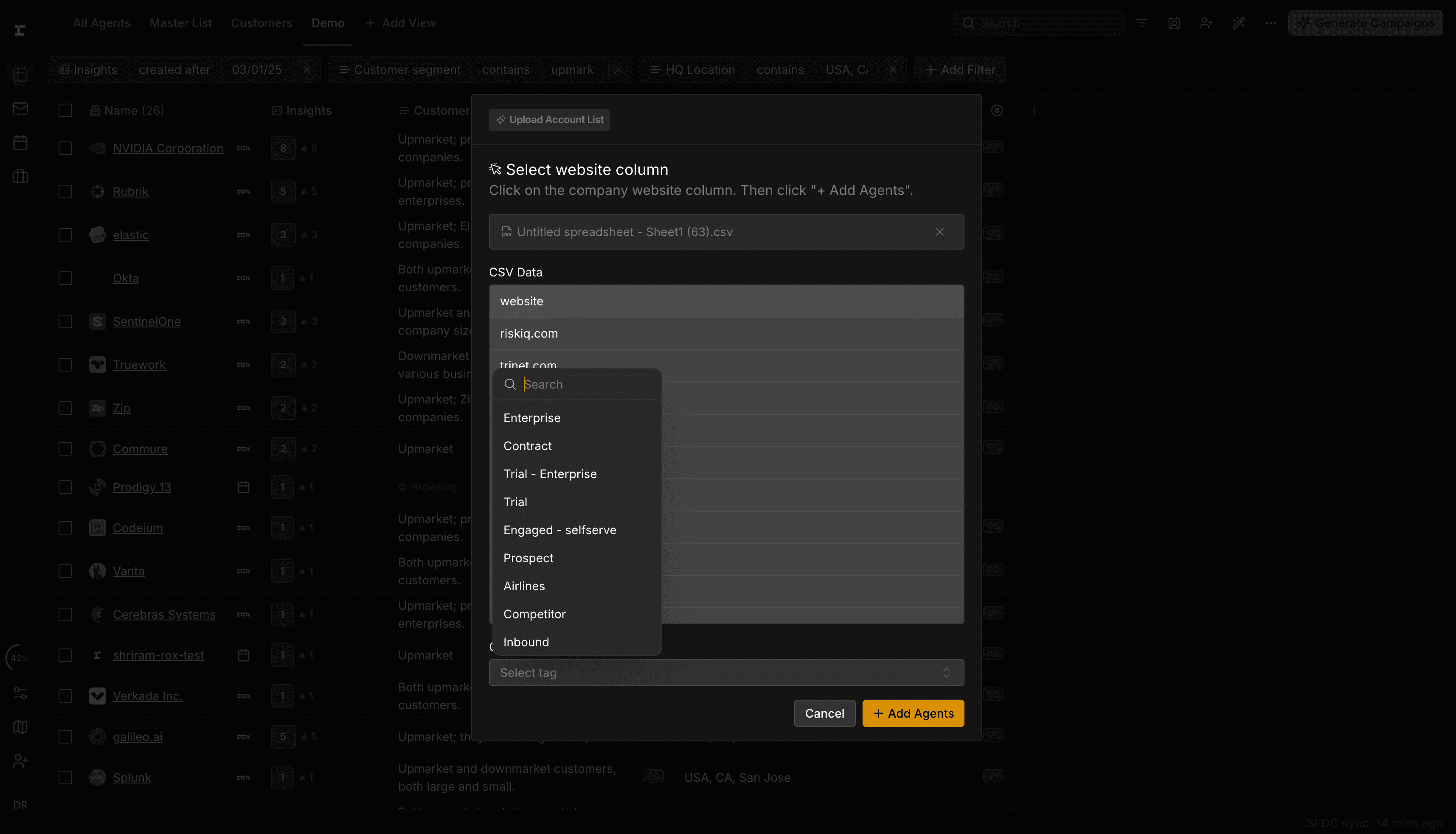
Task: Cancel the upload dialog
Action: (824, 713)
